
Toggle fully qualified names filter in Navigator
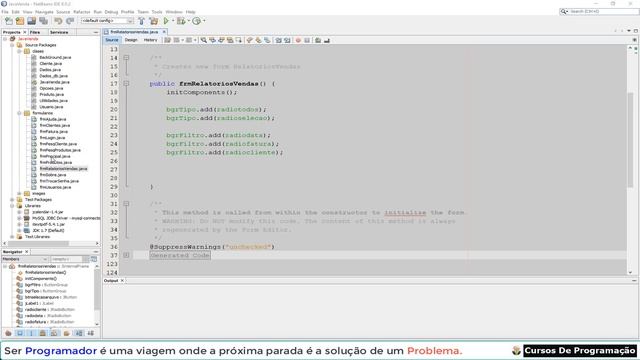pyautogui.click(x=66, y=333)
